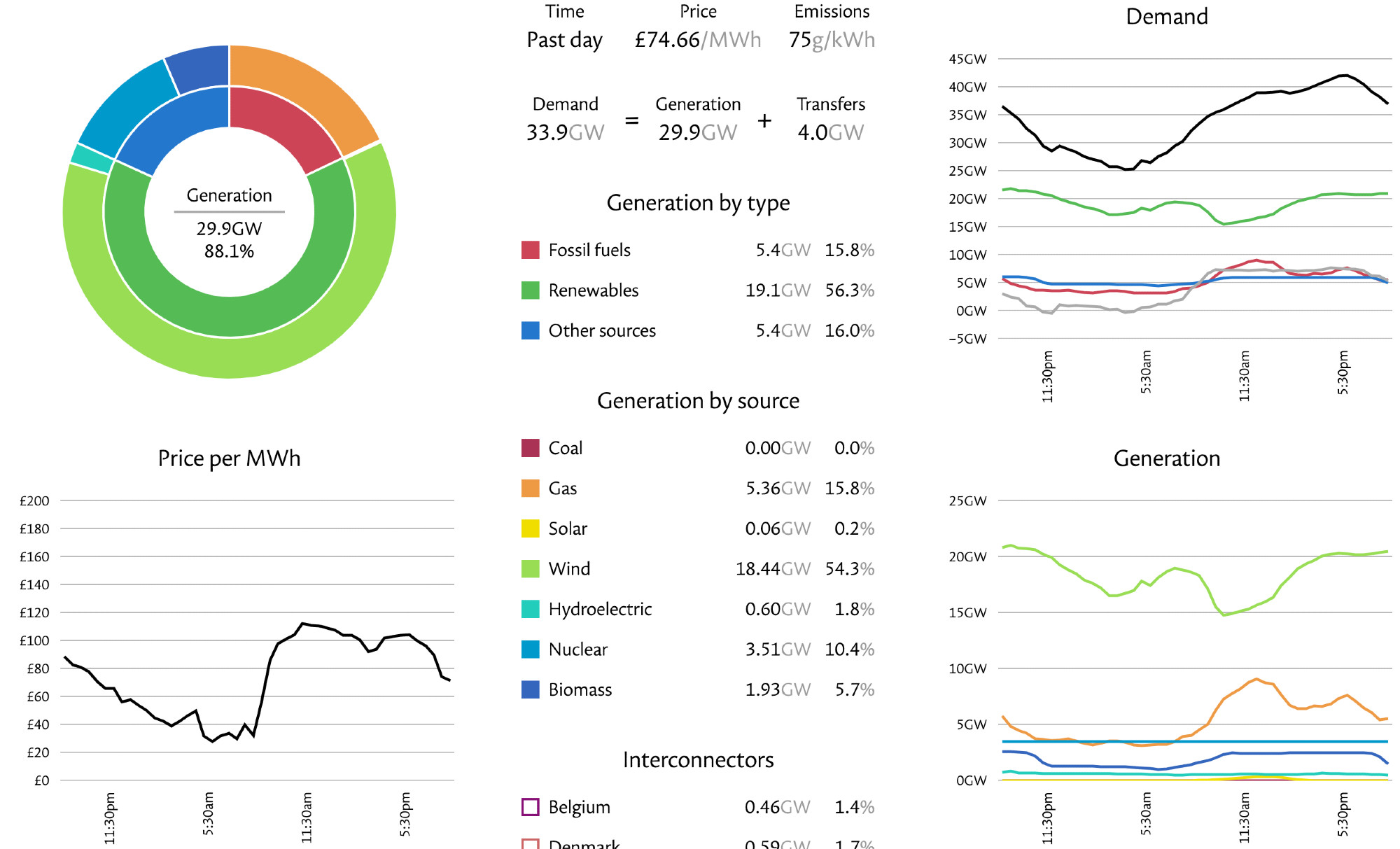Screen dimensions: 1400x849
Task: Click the Hydroelectric value 0.60GW
Action: [x=778, y=609]
